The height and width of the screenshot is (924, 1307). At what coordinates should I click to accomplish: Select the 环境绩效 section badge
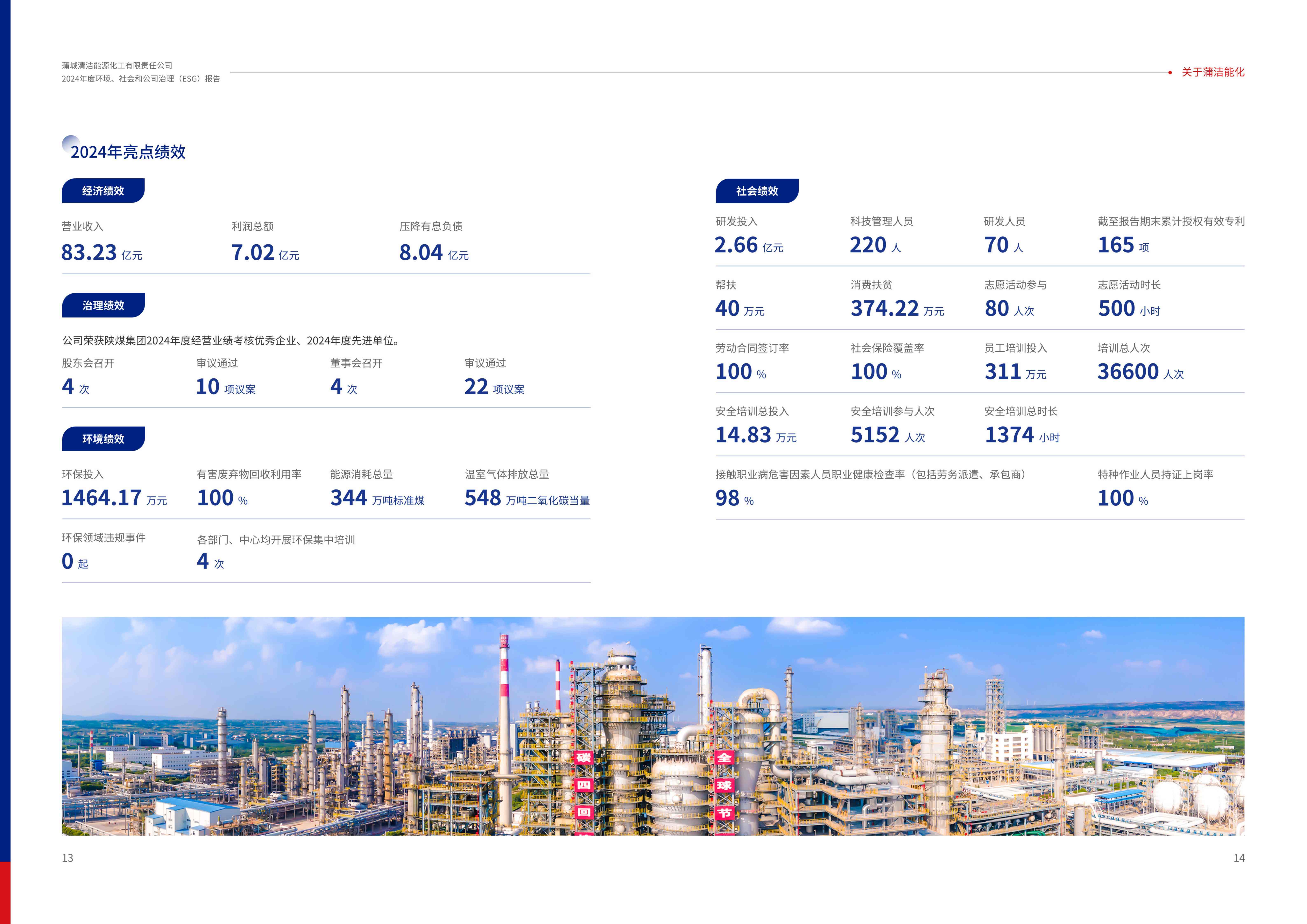click(103, 438)
